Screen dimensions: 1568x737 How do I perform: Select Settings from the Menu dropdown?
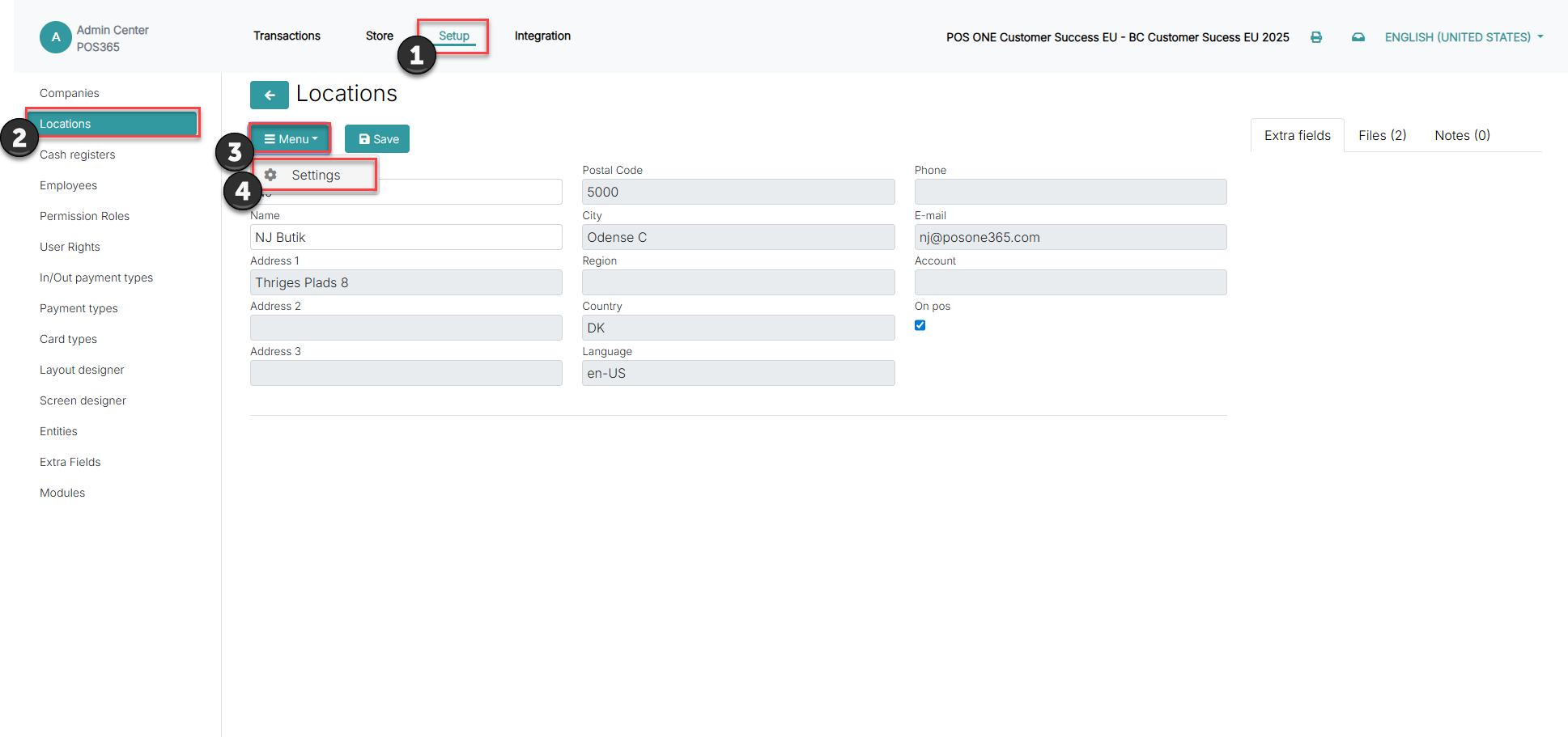coord(316,175)
